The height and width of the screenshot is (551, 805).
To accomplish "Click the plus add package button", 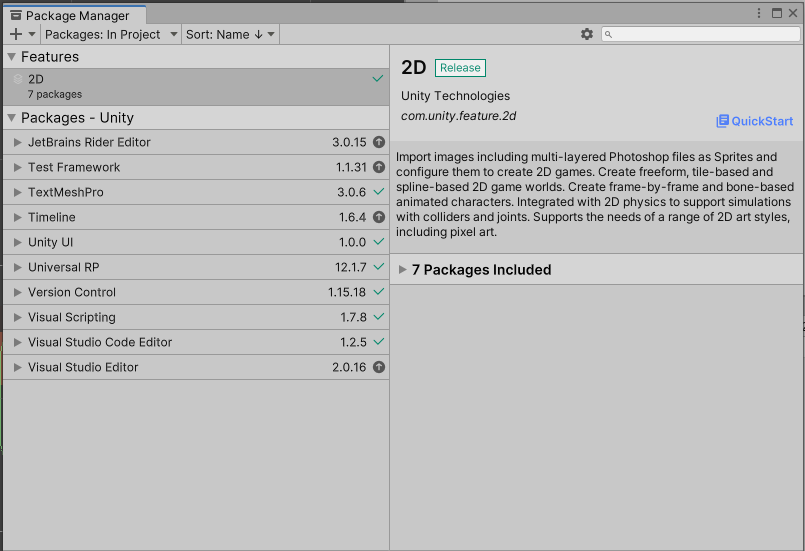I will (x=16, y=34).
